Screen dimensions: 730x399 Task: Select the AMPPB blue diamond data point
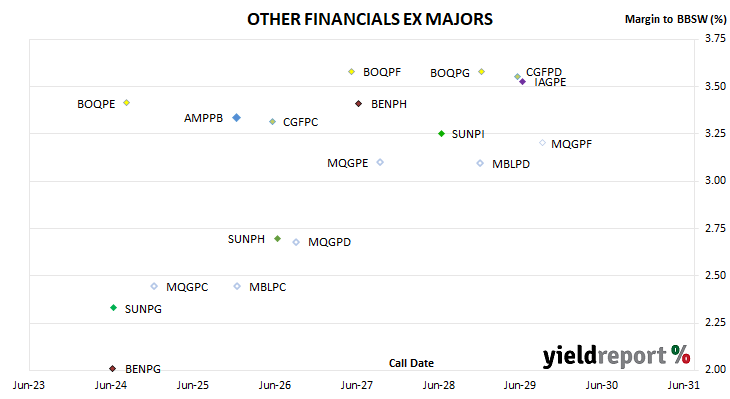237,117
